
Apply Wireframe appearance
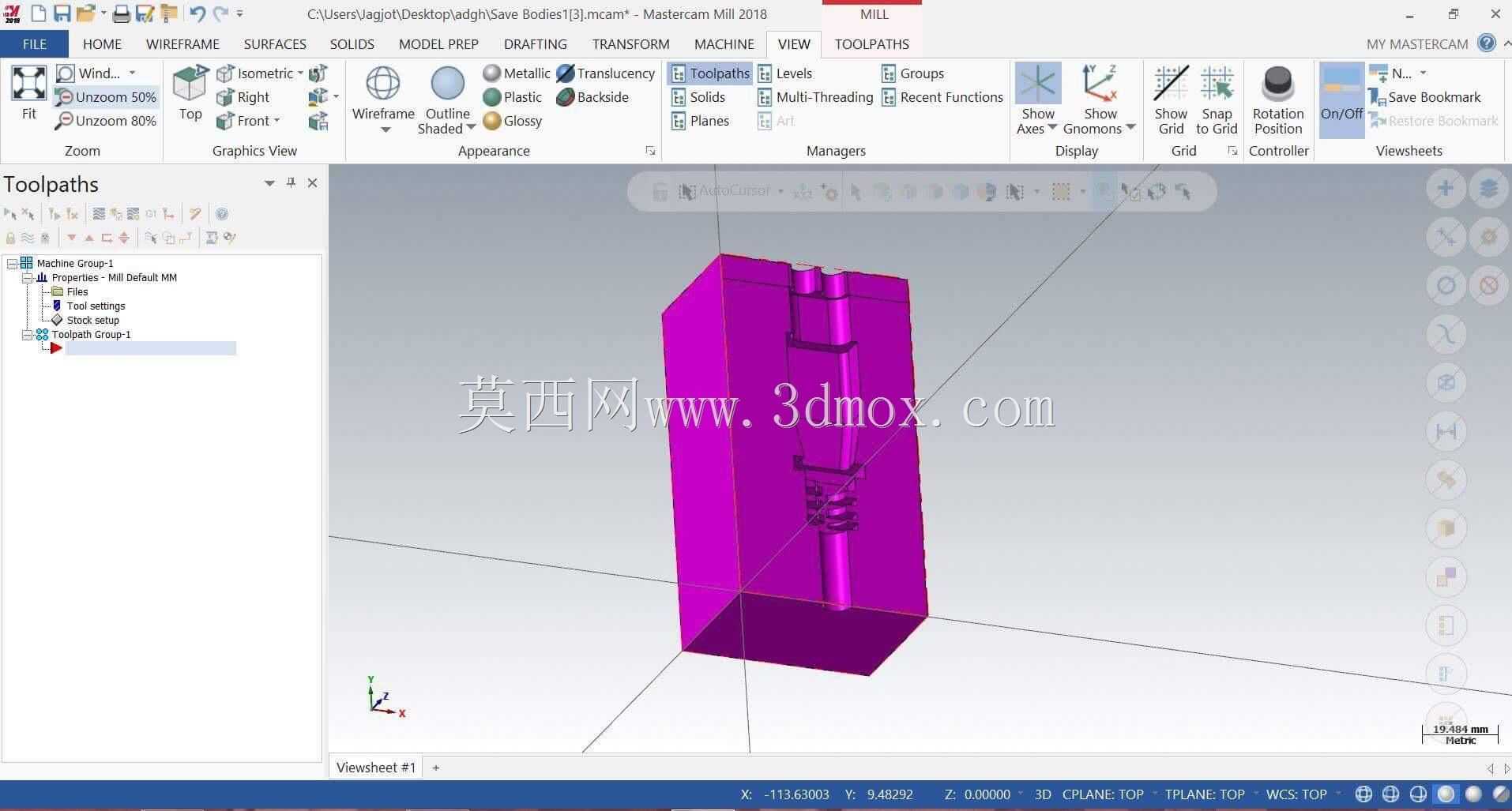[383, 93]
